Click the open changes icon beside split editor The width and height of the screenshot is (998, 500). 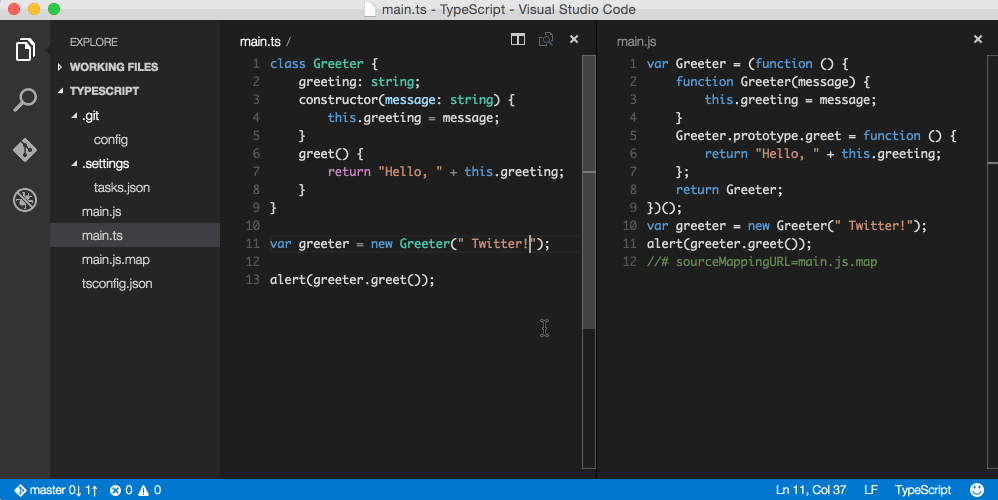click(546, 40)
